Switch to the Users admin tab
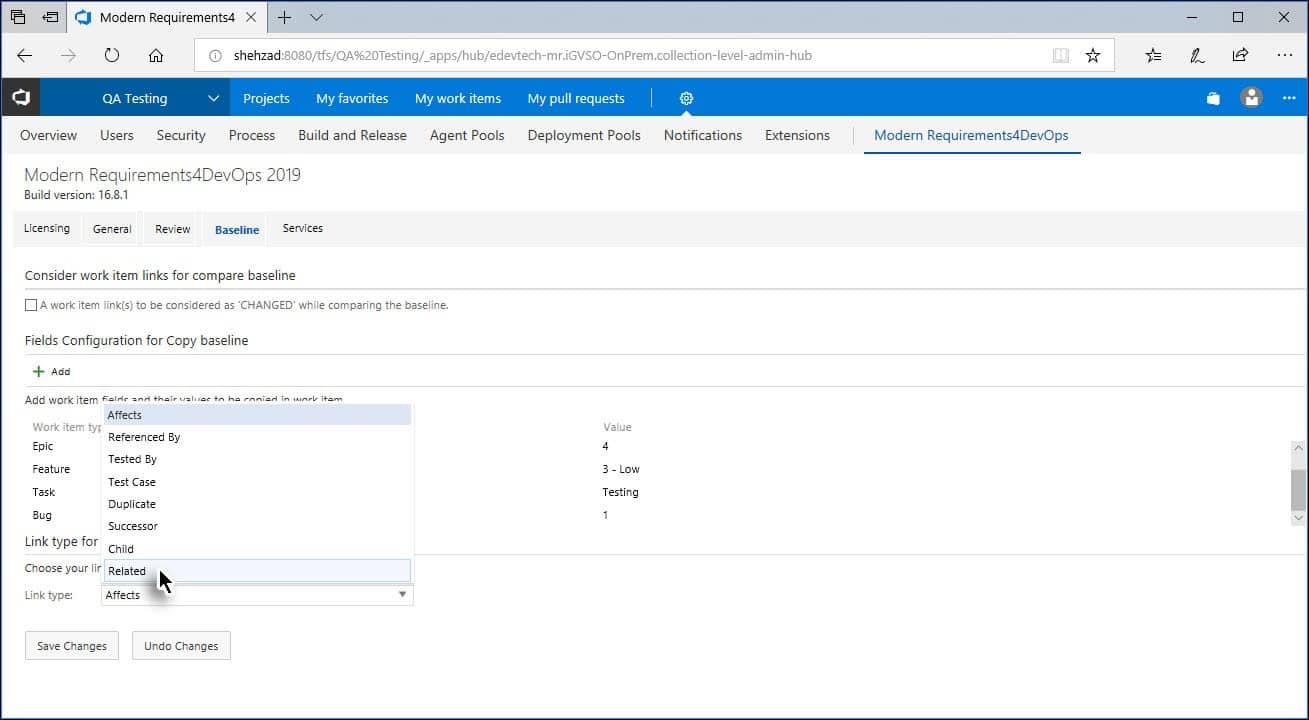This screenshot has height=720, width=1309. 117,135
